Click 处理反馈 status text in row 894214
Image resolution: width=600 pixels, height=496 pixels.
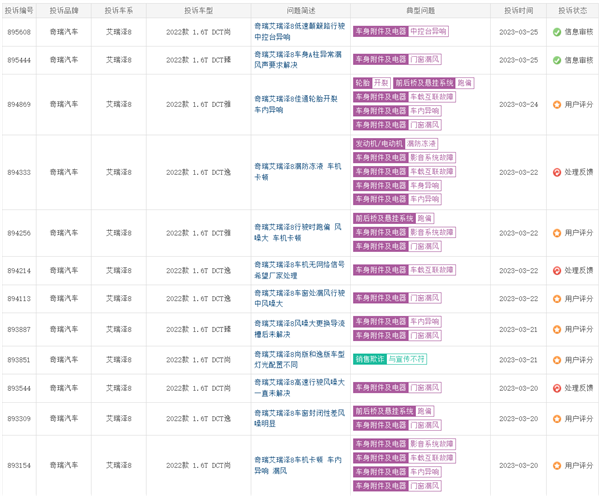pyautogui.click(x=579, y=271)
